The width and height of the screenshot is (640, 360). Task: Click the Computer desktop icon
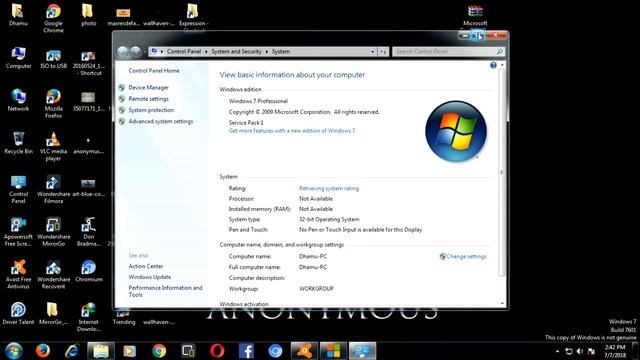(x=18, y=58)
